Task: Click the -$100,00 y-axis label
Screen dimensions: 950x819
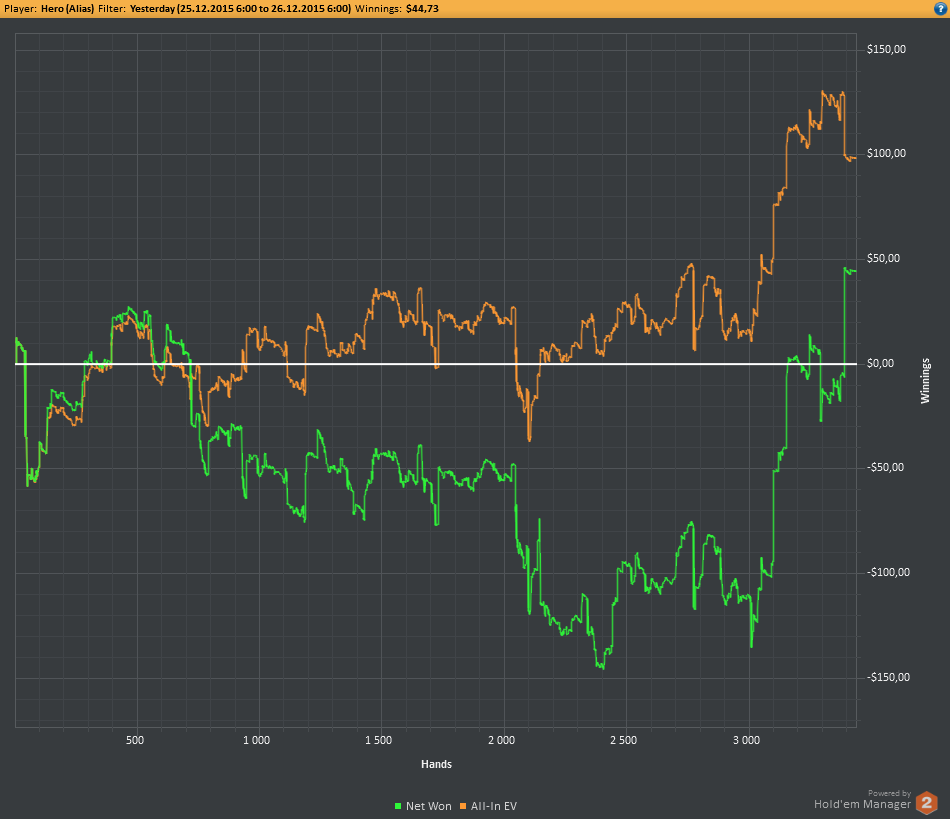Action: click(888, 572)
